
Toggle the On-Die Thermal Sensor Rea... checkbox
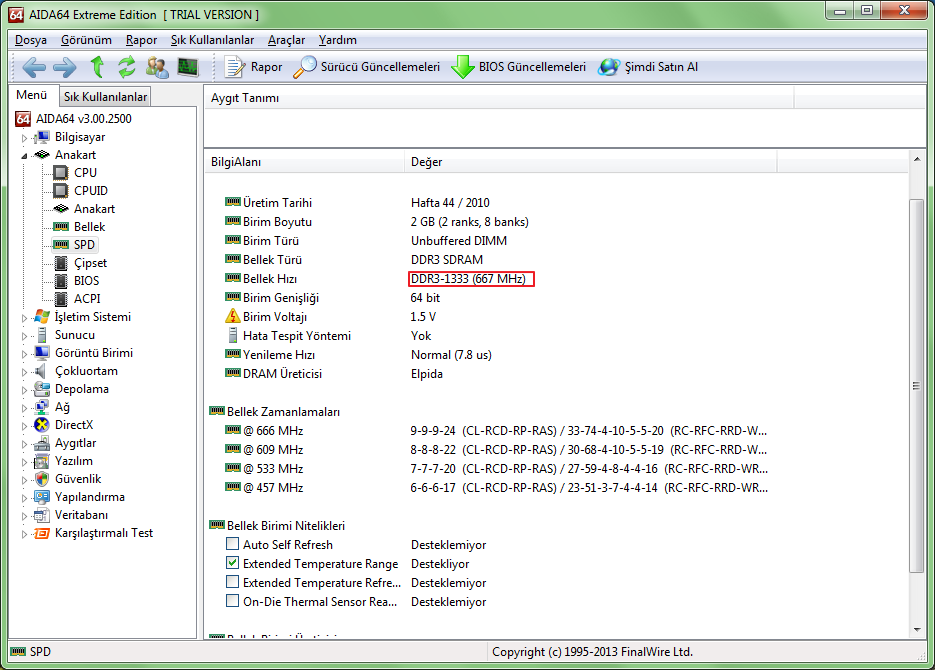pos(233,601)
